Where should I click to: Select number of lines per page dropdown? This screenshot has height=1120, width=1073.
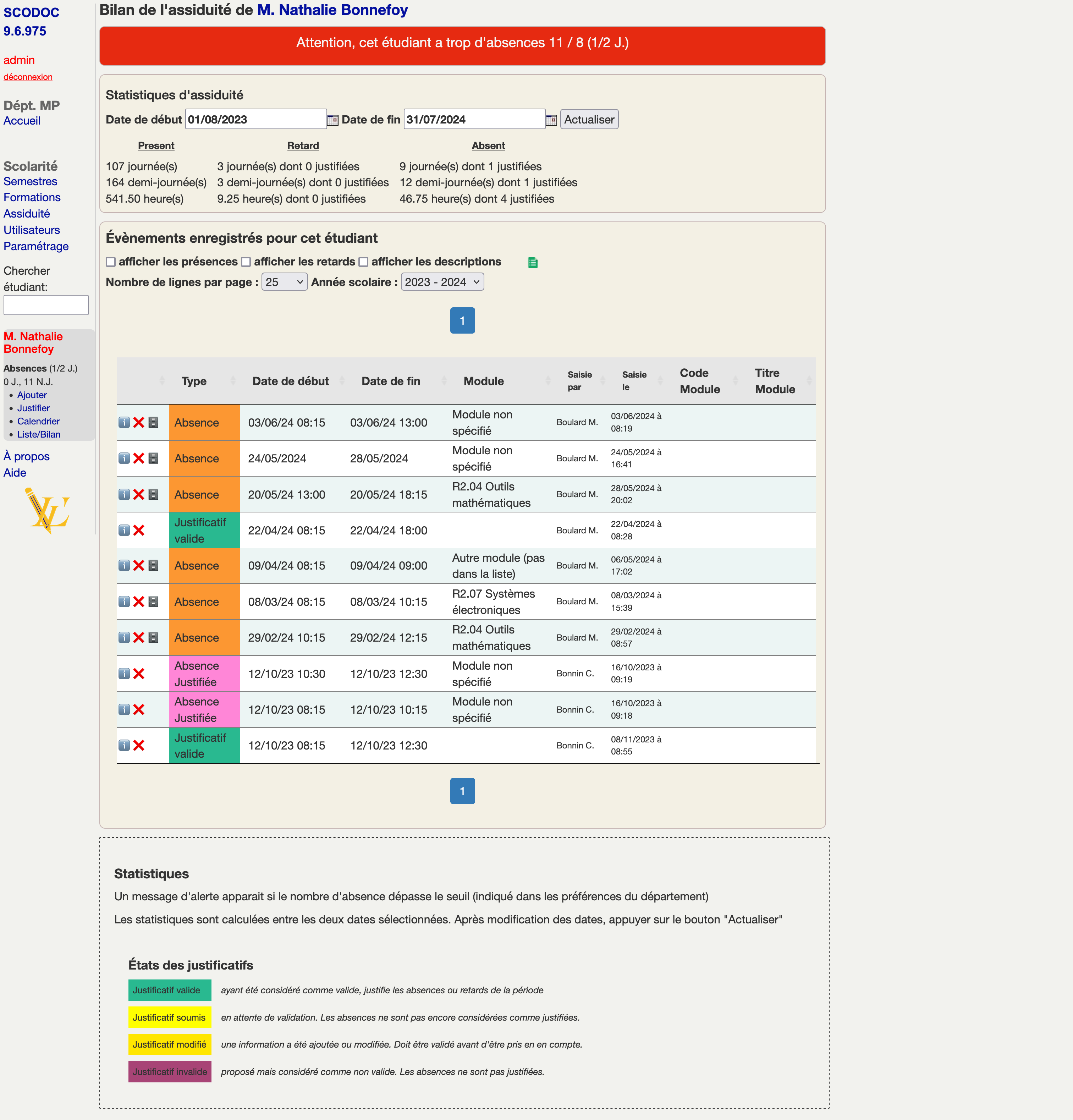pyautogui.click(x=284, y=282)
